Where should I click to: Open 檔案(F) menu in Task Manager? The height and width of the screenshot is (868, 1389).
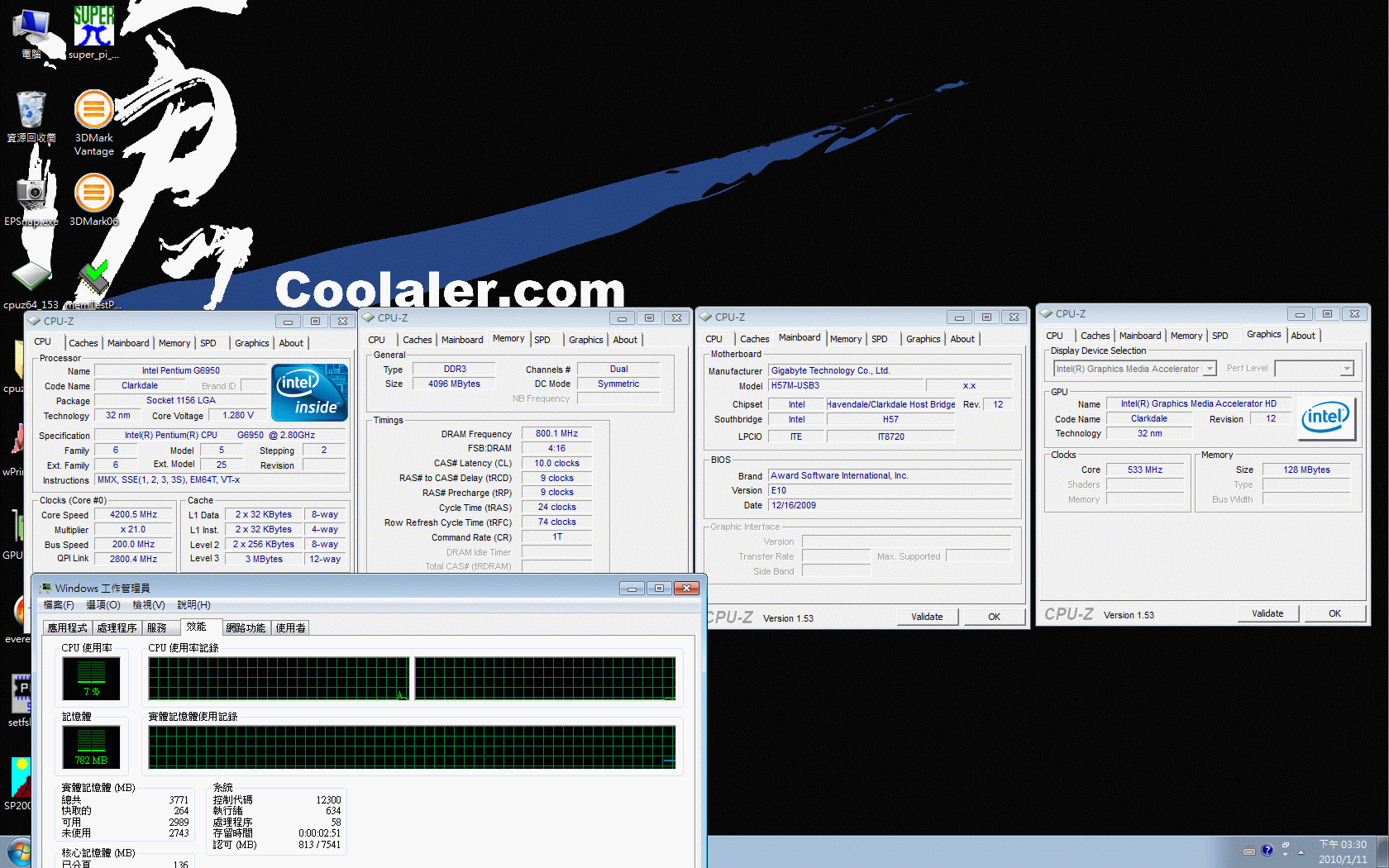pyautogui.click(x=59, y=605)
